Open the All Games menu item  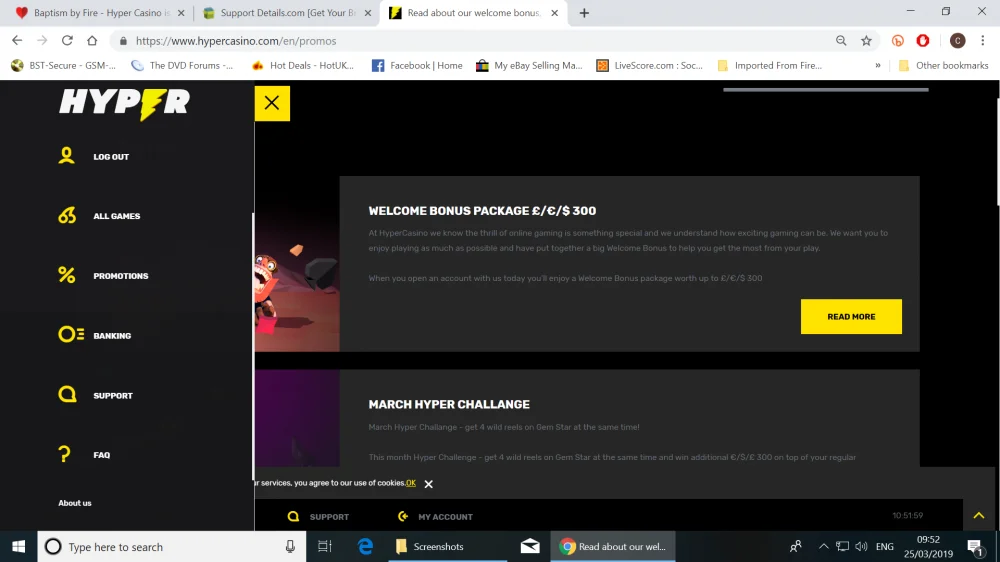tap(117, 216)
